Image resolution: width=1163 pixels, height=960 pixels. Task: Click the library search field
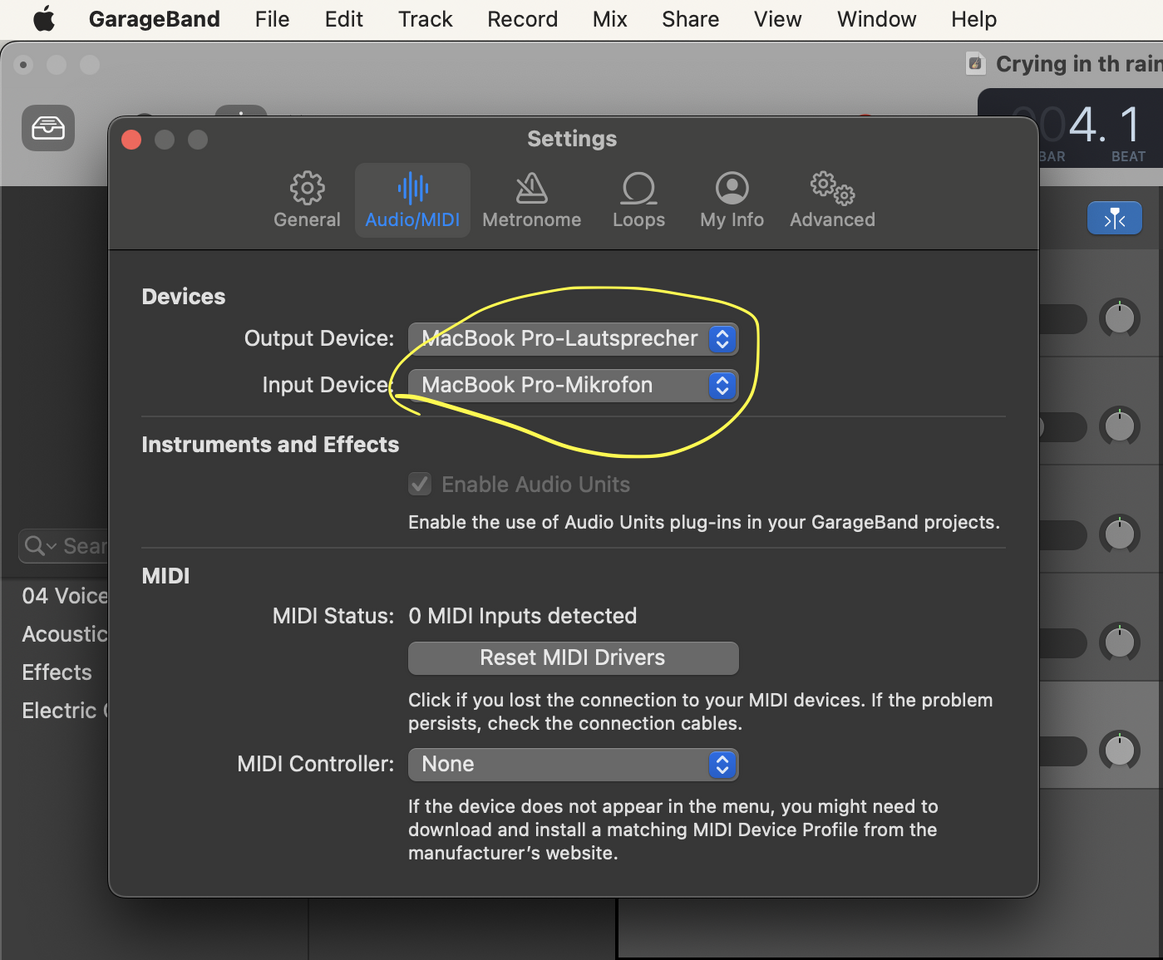[64, 547]
